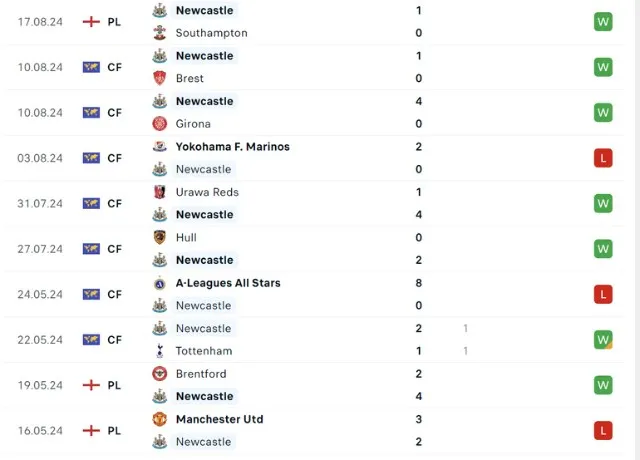Click win badge for Tottenham match
This screenshot has height=460, width=640.
pos(603,339)
